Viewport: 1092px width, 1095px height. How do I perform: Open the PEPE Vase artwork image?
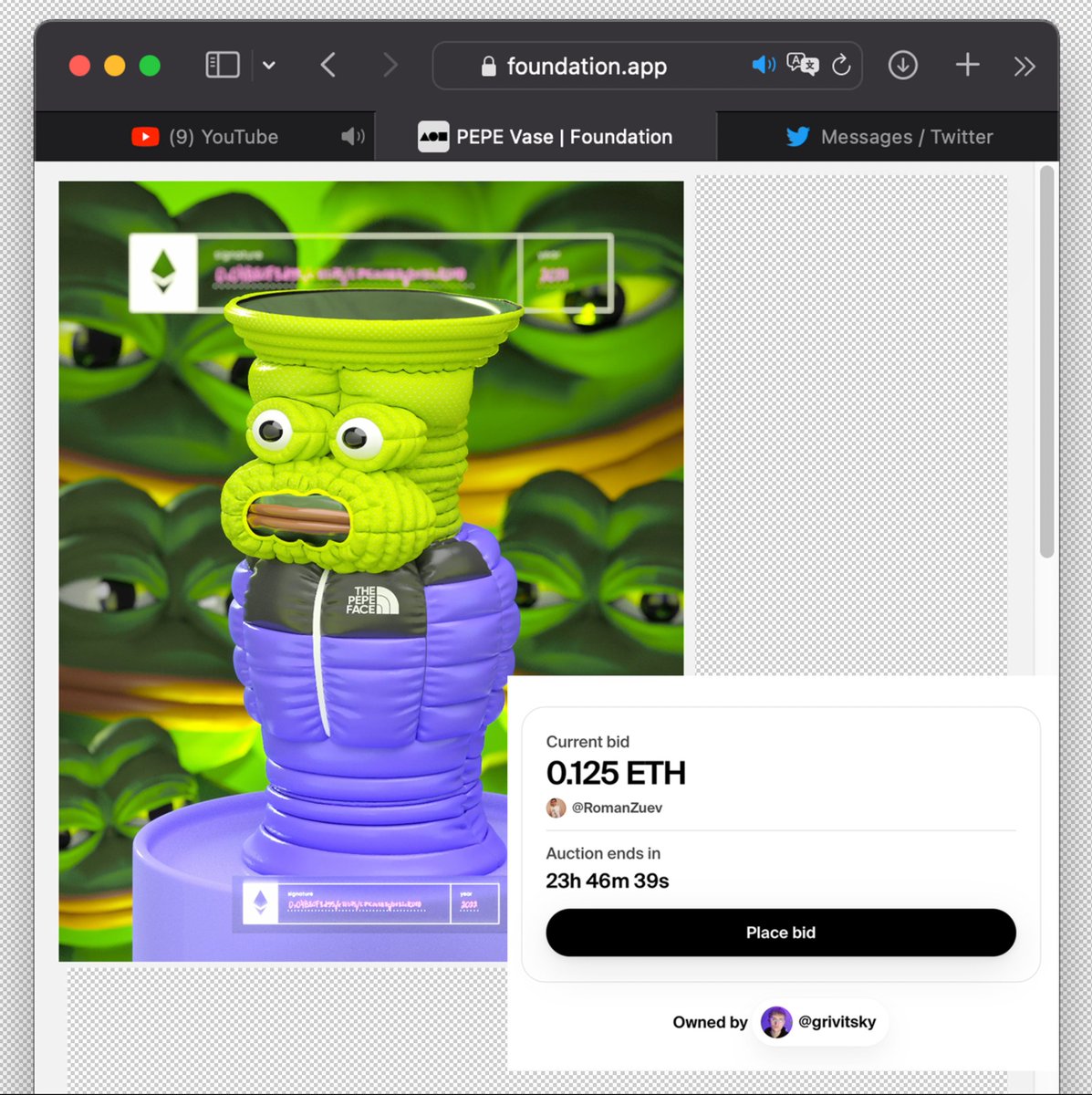tap(371, 571)
